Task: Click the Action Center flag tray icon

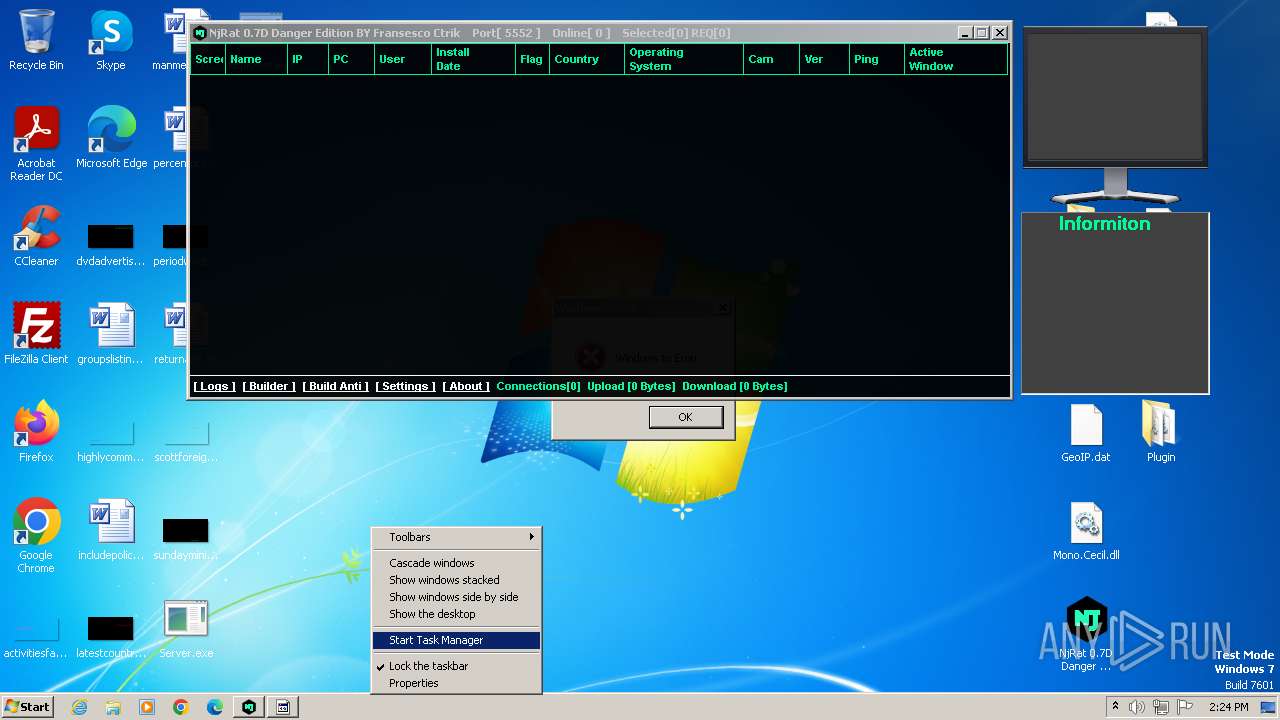Action: point(1185,707)
